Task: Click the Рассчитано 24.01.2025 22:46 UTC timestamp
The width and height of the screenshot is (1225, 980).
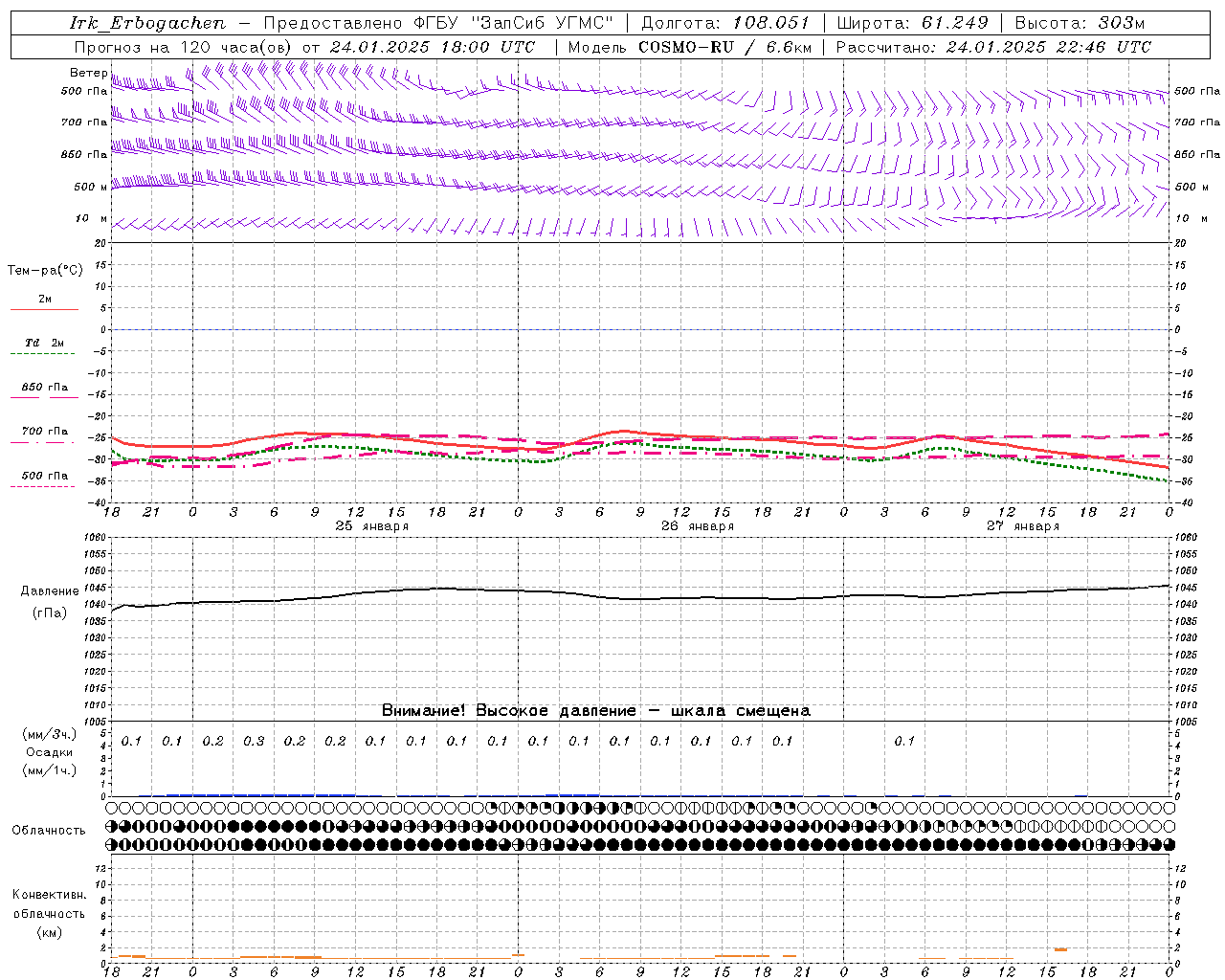Action: coord(993,47)
